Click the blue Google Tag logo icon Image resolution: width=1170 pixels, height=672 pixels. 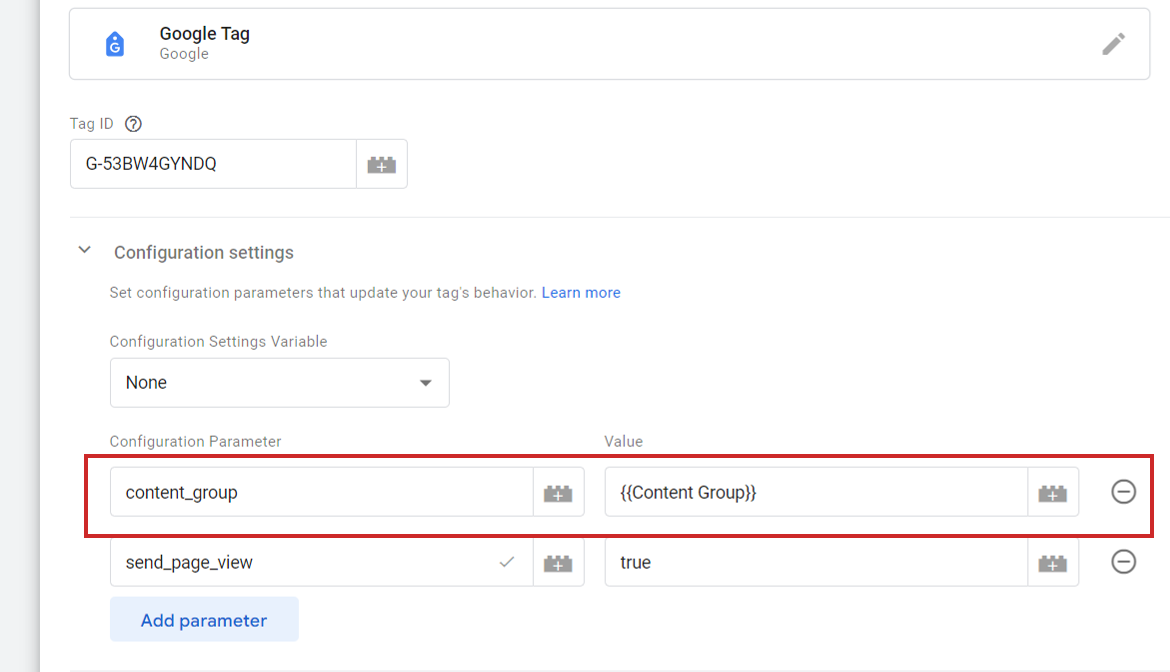(x=115, y=43)
